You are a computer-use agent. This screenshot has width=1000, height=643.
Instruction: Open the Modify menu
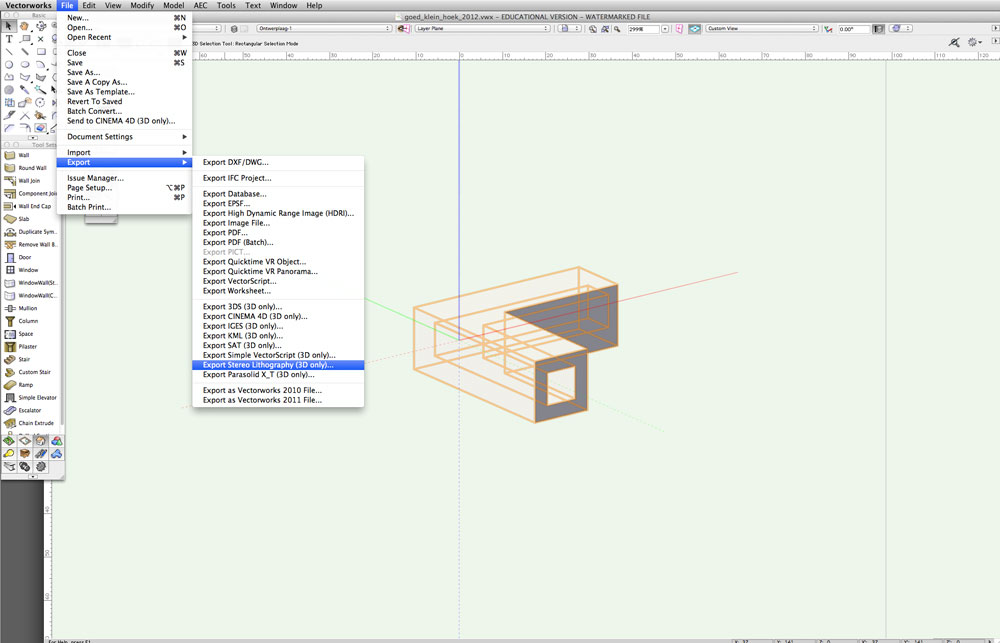click(x=142, y=5)
